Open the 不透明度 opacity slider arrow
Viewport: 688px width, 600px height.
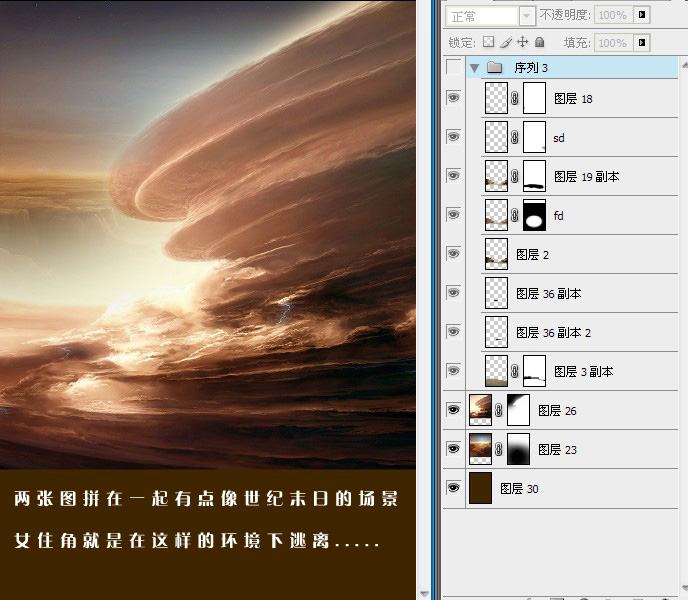[x=642, y=15]
